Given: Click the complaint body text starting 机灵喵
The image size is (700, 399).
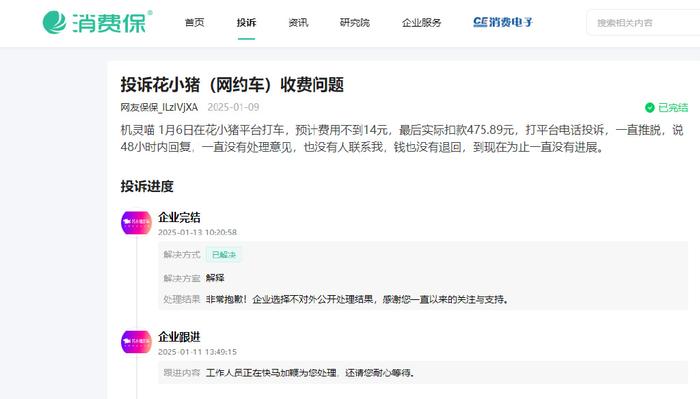Looking at the screenshot, I should (x=402, y=138).
